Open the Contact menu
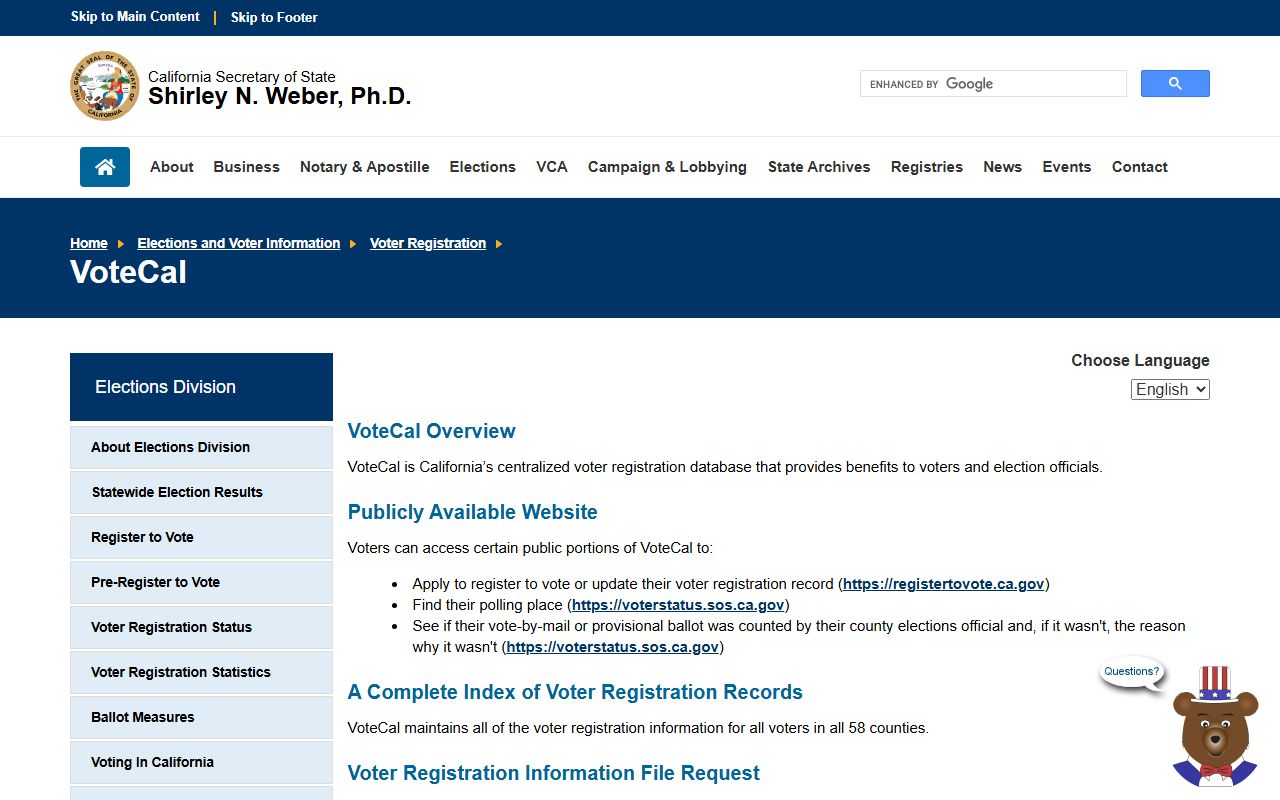 tap(1140, 167)
